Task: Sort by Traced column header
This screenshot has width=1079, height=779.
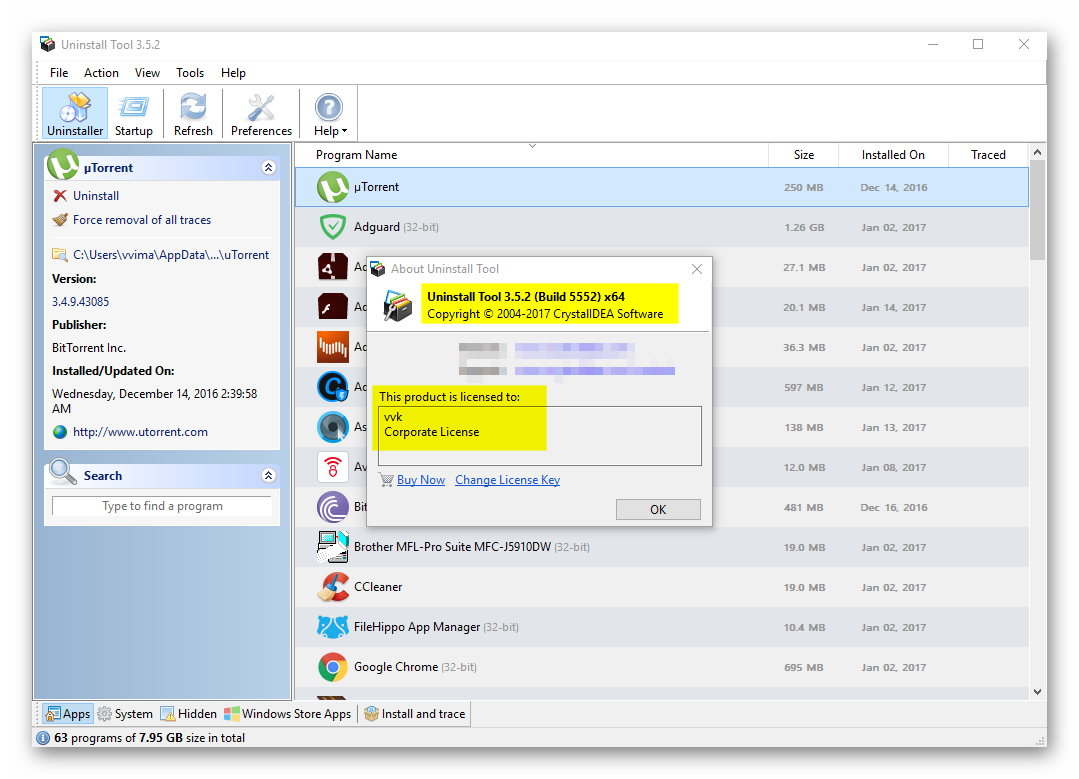Action: [988, 155]
